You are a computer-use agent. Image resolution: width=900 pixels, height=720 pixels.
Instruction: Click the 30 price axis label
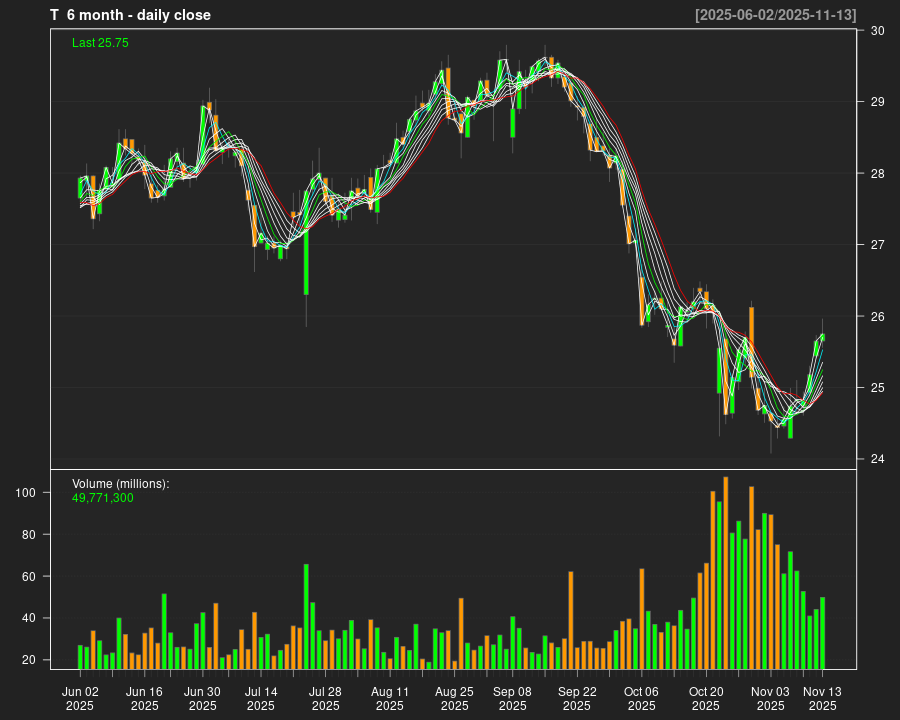coord(877,31)
